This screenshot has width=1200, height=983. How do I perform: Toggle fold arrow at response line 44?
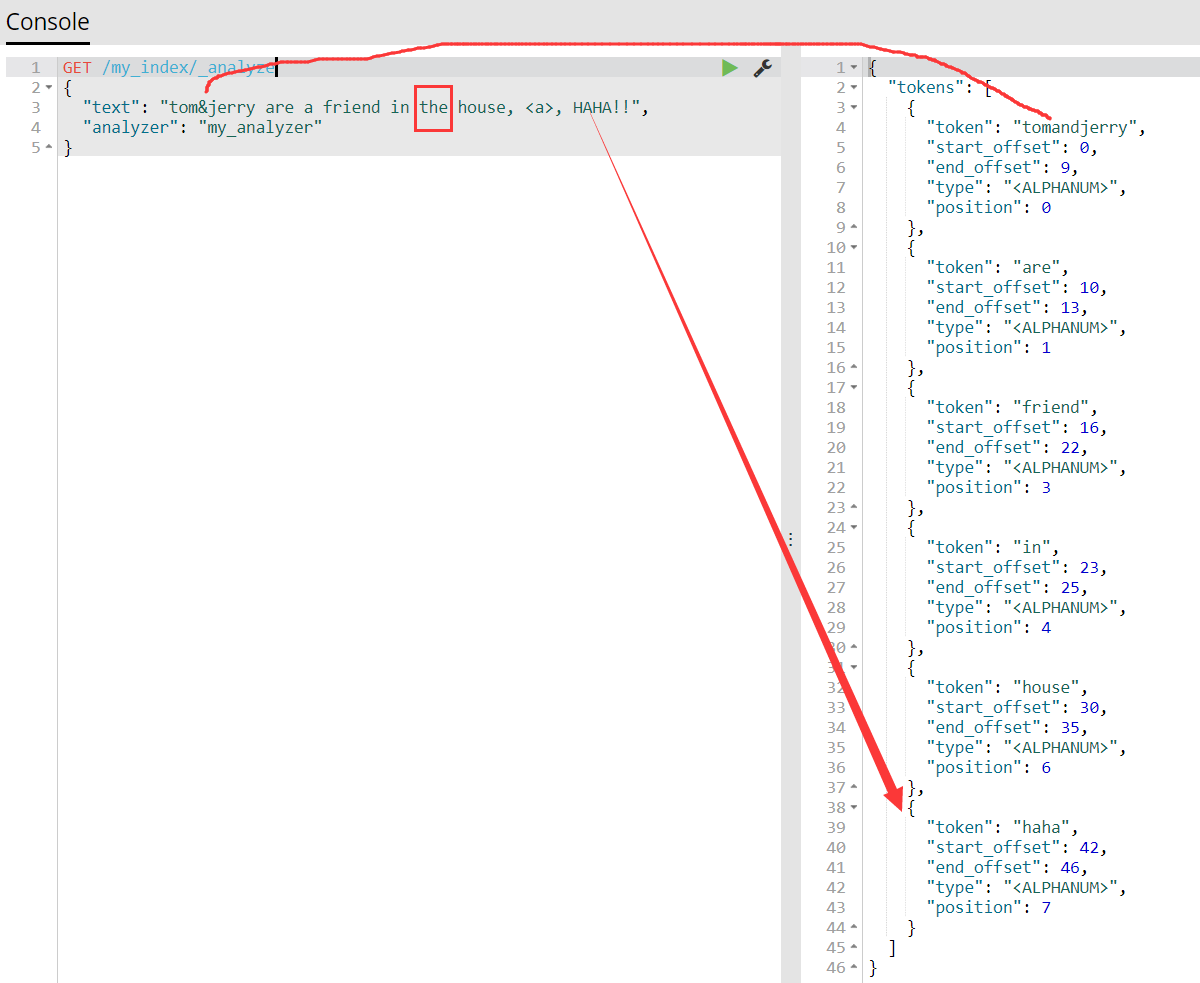coord(853,928)
